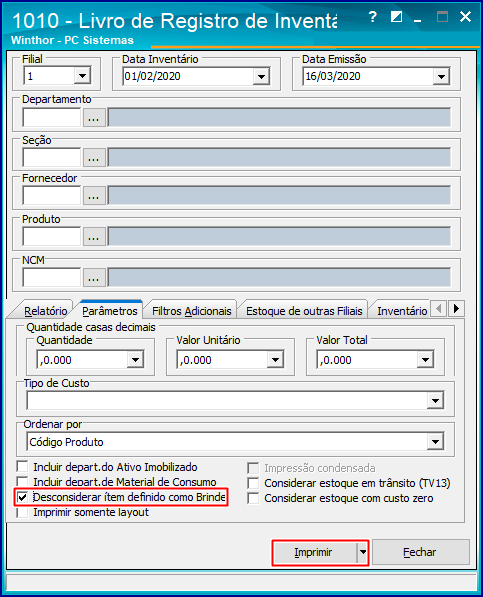Open the Ordenar por dropdown

click(435, 442)
